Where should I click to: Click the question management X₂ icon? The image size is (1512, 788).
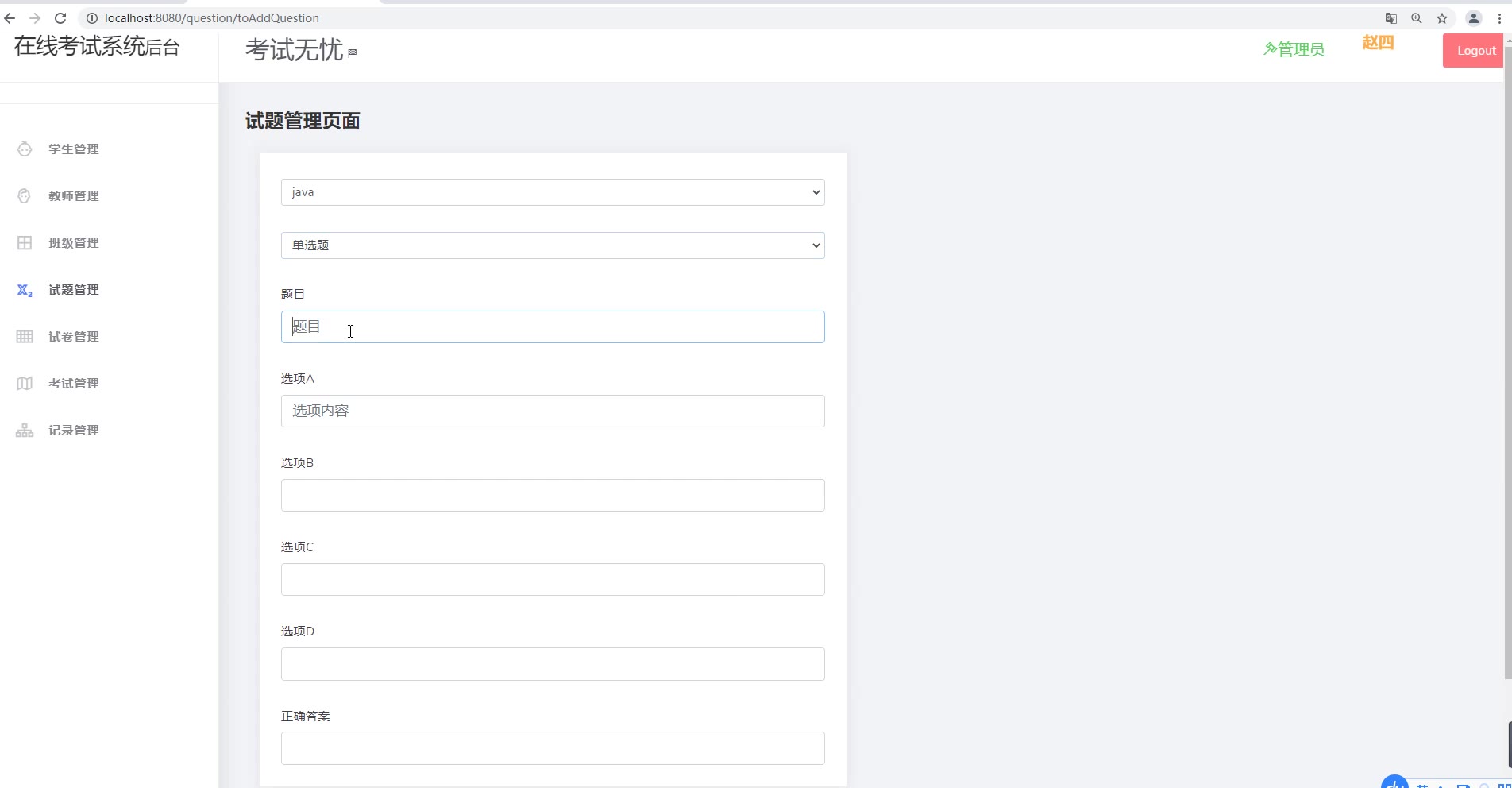point(25,291)
